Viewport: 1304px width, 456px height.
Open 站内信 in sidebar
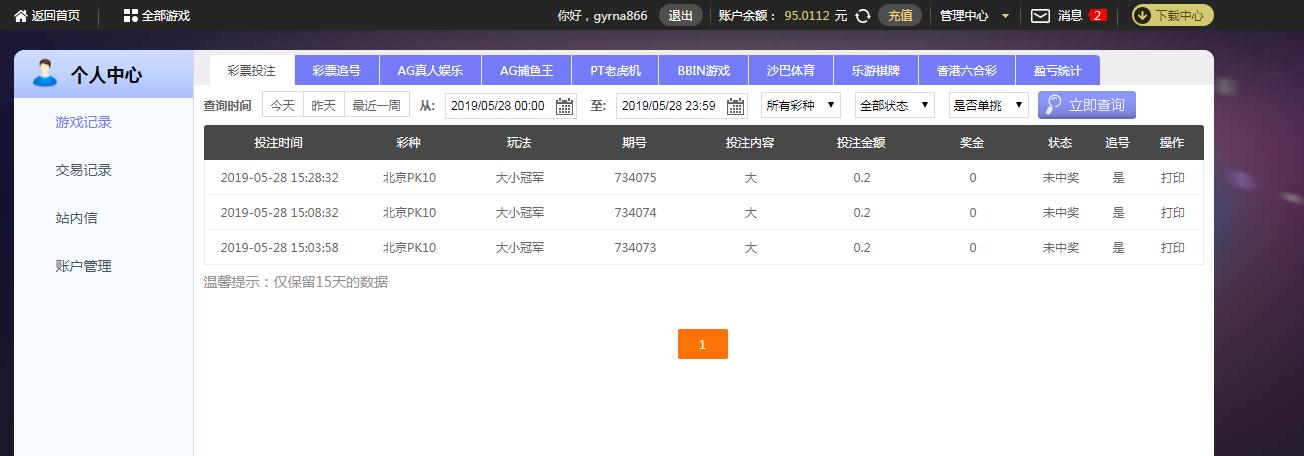click(77, 218)
